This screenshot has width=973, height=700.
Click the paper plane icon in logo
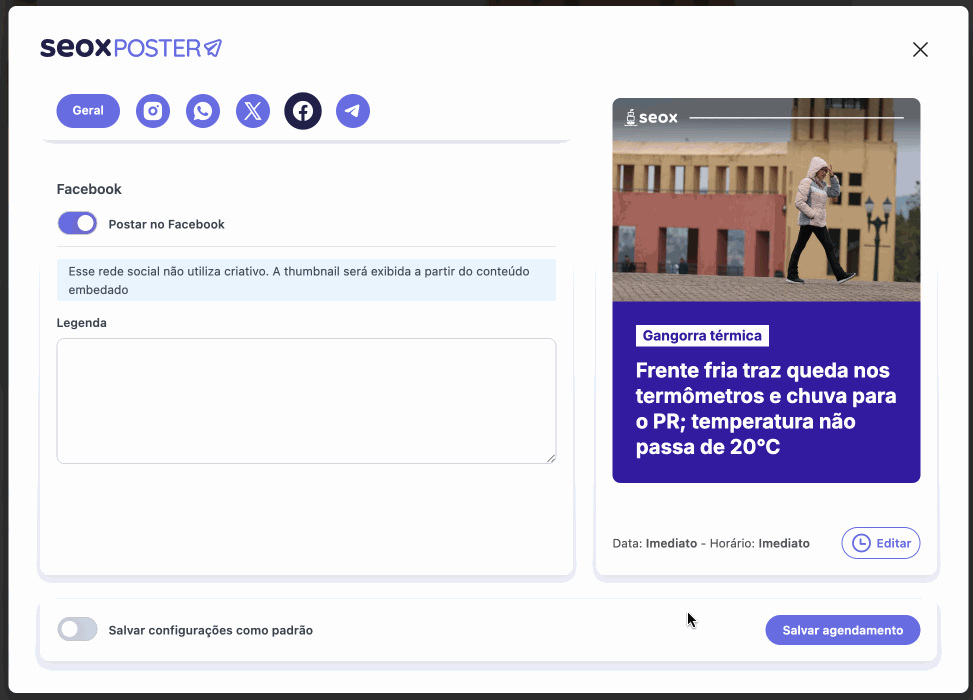point(212,48)
